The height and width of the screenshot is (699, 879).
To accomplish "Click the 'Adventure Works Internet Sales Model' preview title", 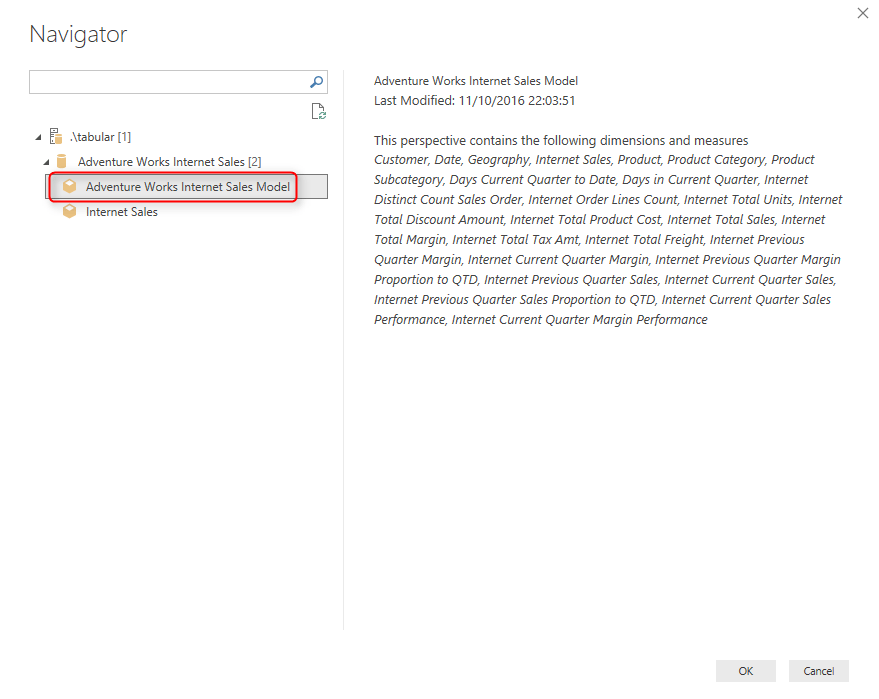I will click(475, 81).
